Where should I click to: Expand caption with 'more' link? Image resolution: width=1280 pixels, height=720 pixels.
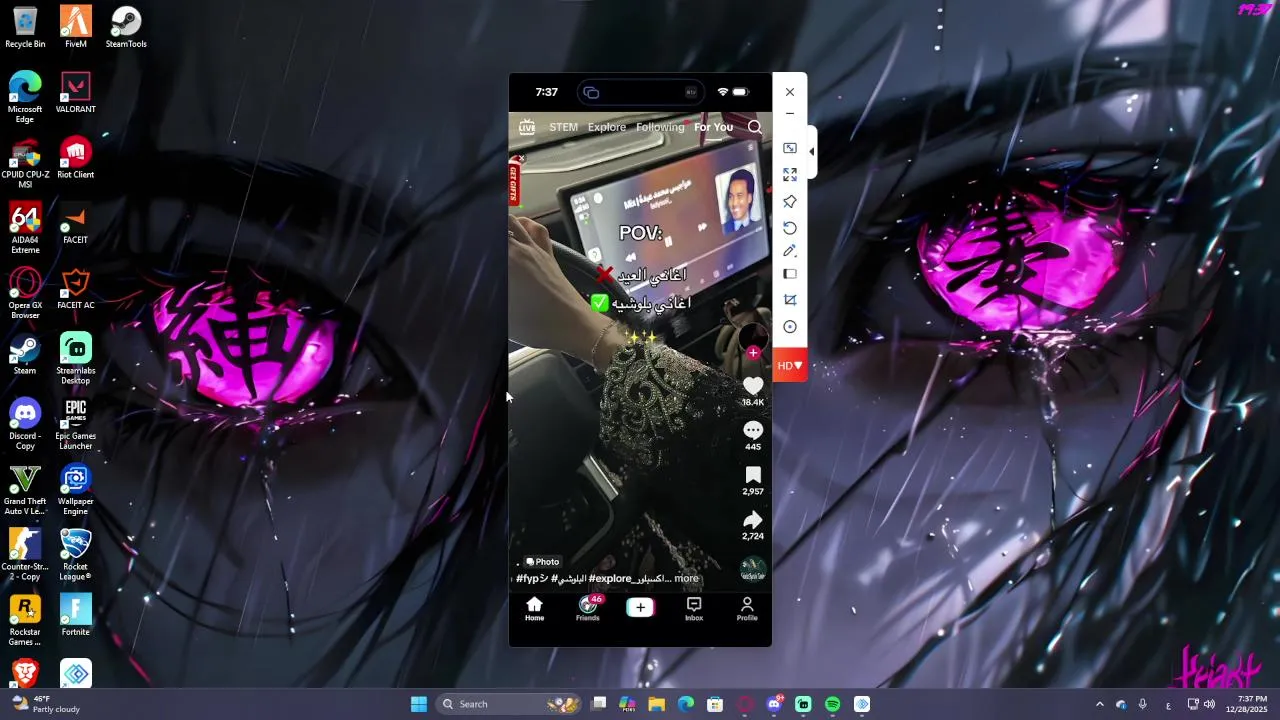pyautogui.click(x=686, y=578)
